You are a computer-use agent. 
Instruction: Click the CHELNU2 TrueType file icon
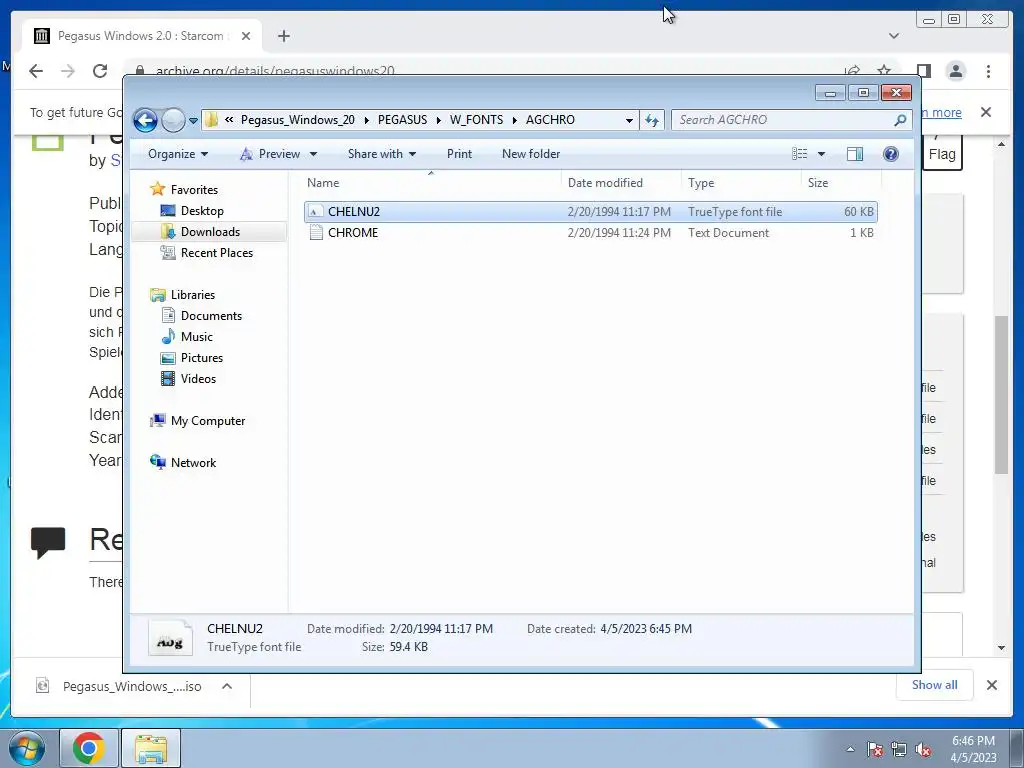point(315,212)
